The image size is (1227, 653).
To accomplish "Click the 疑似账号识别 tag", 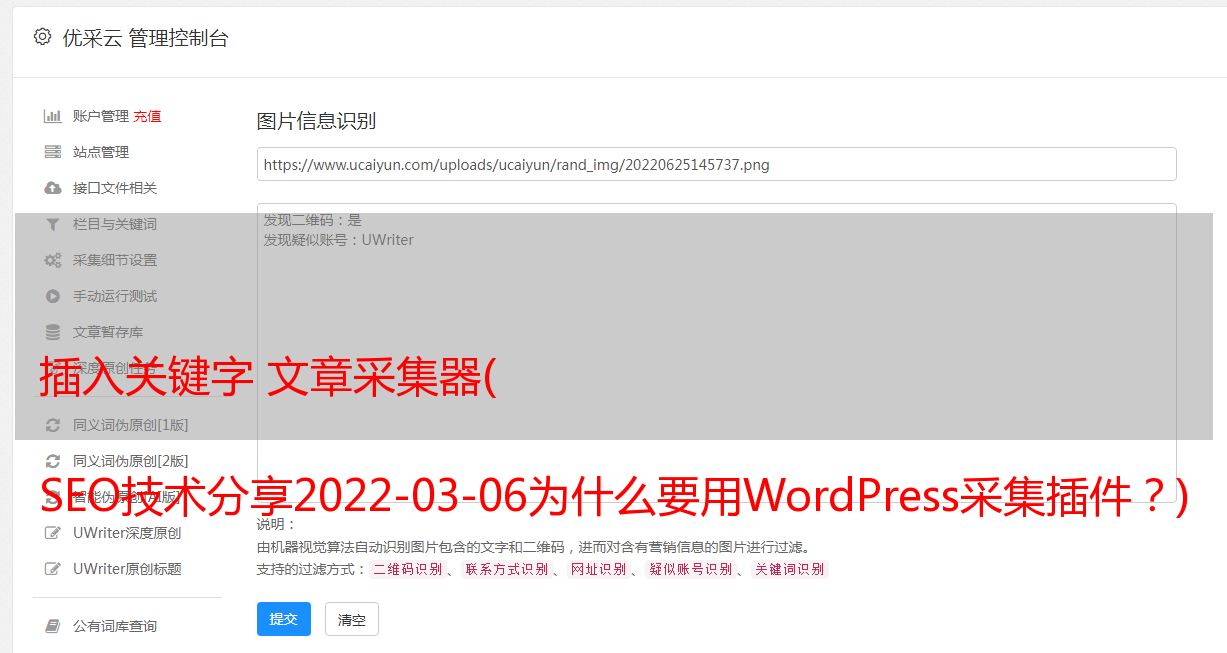I will [x=690, y=569].
